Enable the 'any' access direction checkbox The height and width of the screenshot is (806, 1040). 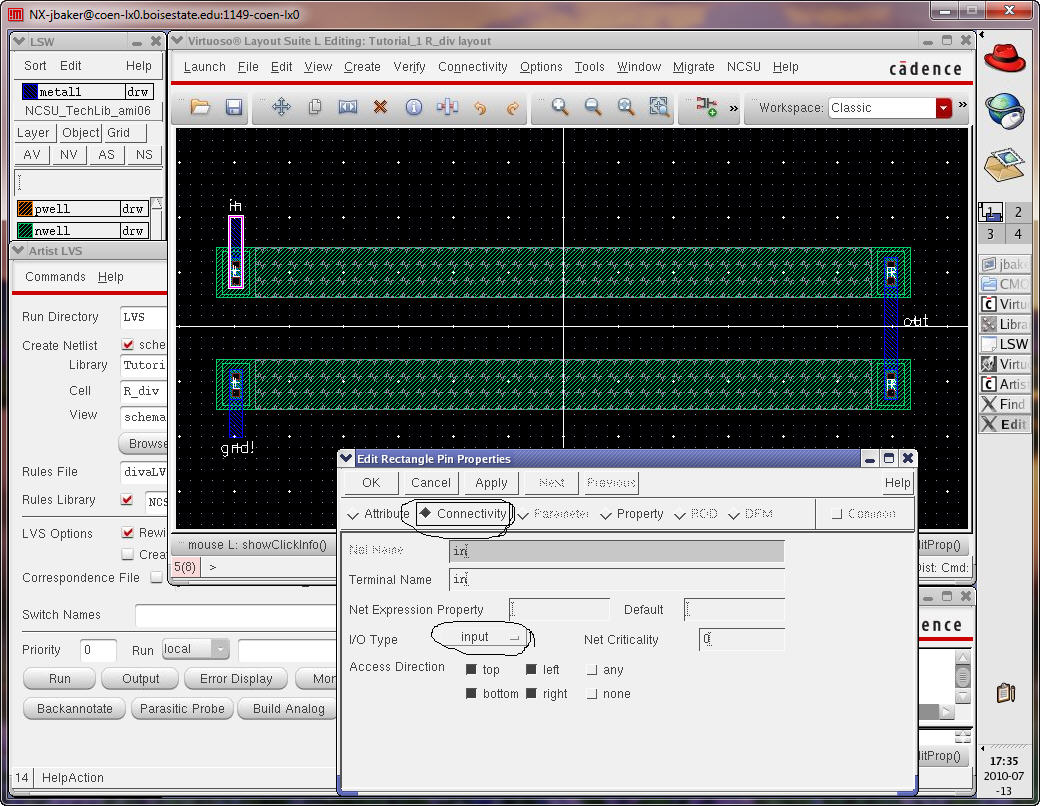[x=592, y=670]
